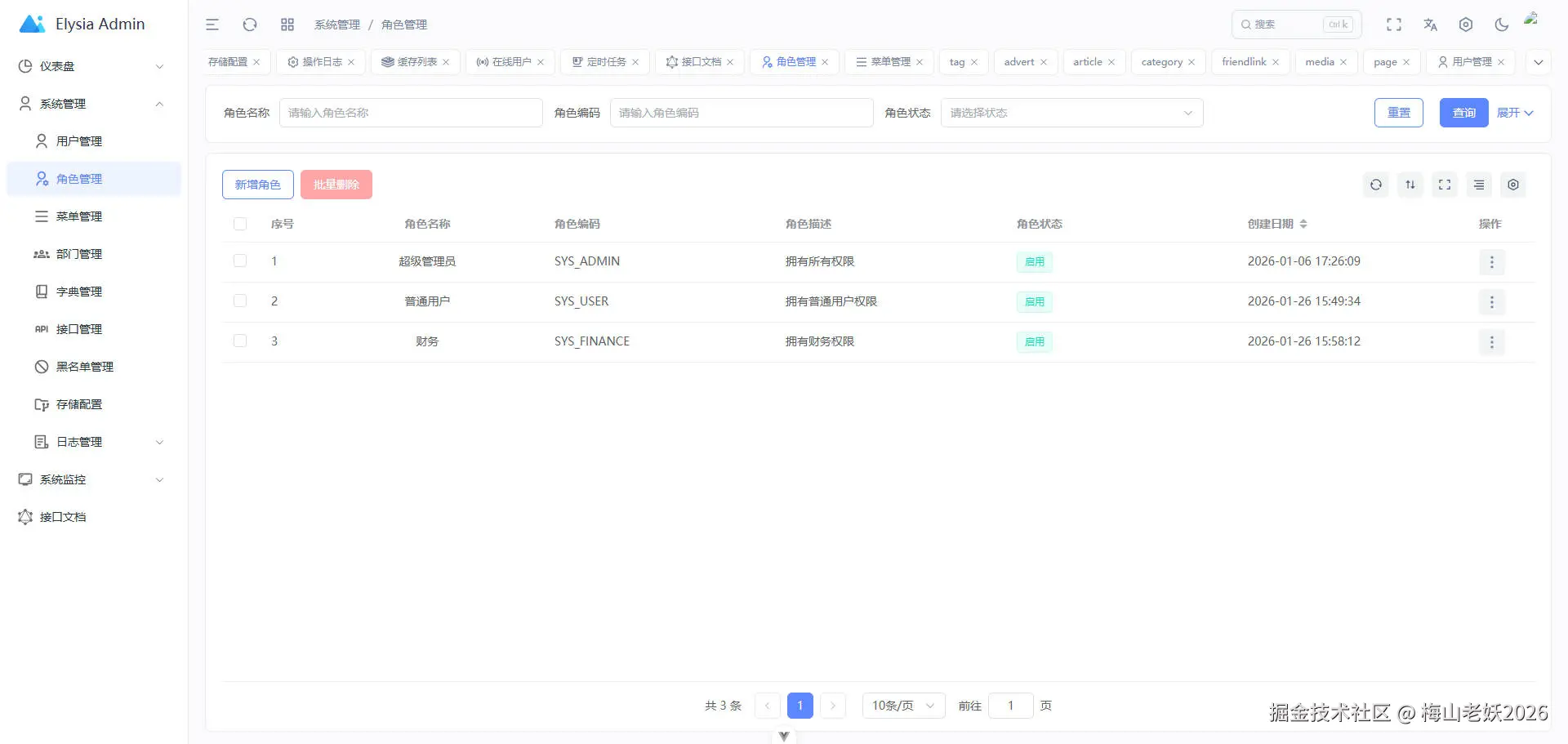
Task: Go to page 1 in pagination
Action: click(800, 706)
